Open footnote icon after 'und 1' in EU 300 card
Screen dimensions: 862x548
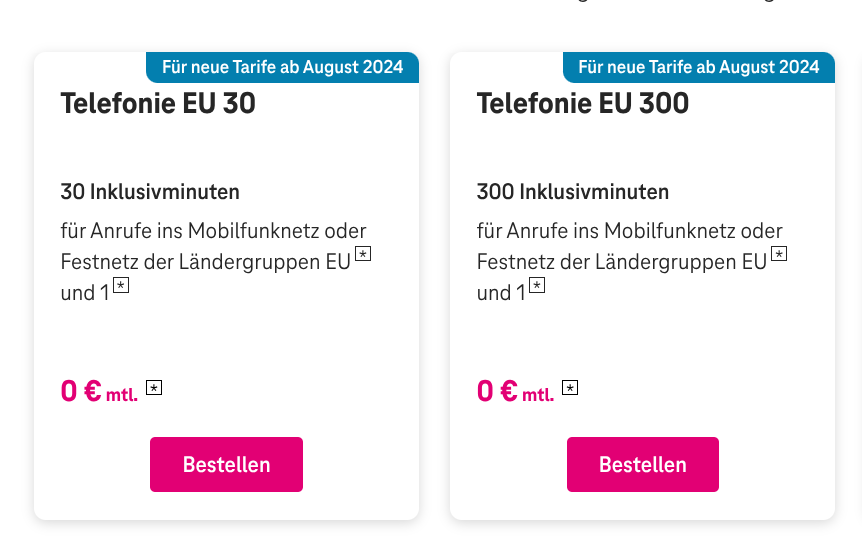click(537, 286)
